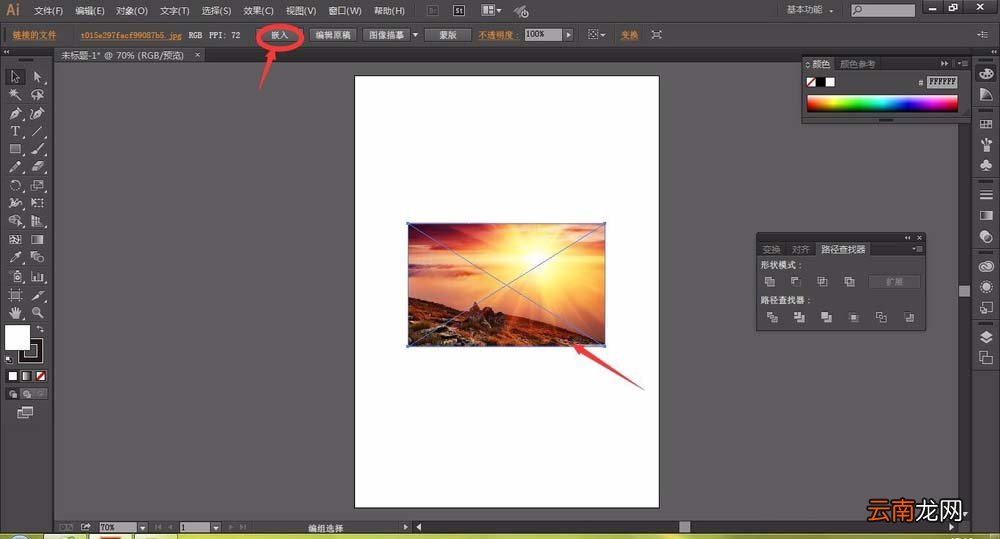Change screen mode icon below toolbox

(x=25, y=413)
